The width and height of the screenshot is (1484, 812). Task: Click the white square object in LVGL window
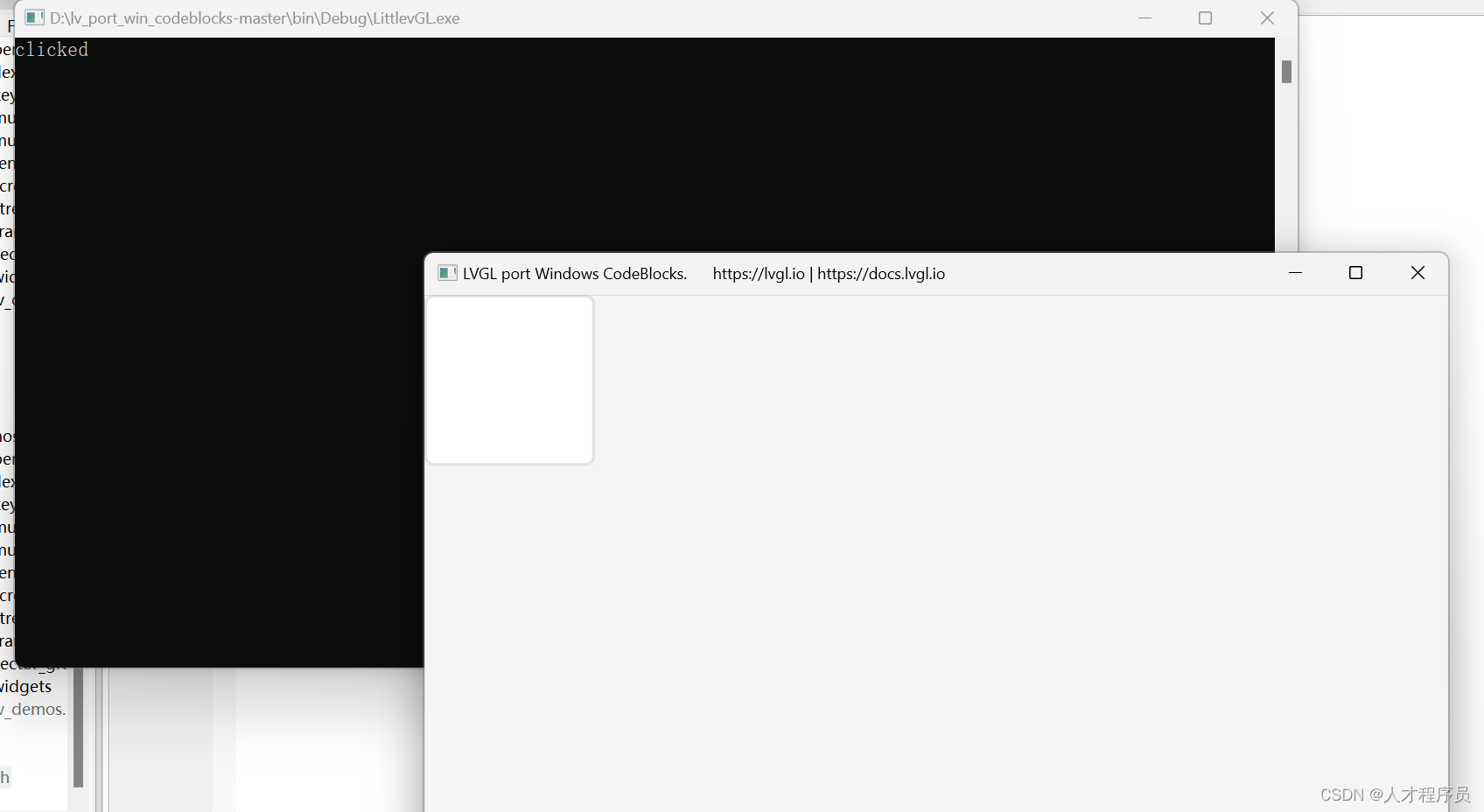pyautogui.click(x=509, y=381)
